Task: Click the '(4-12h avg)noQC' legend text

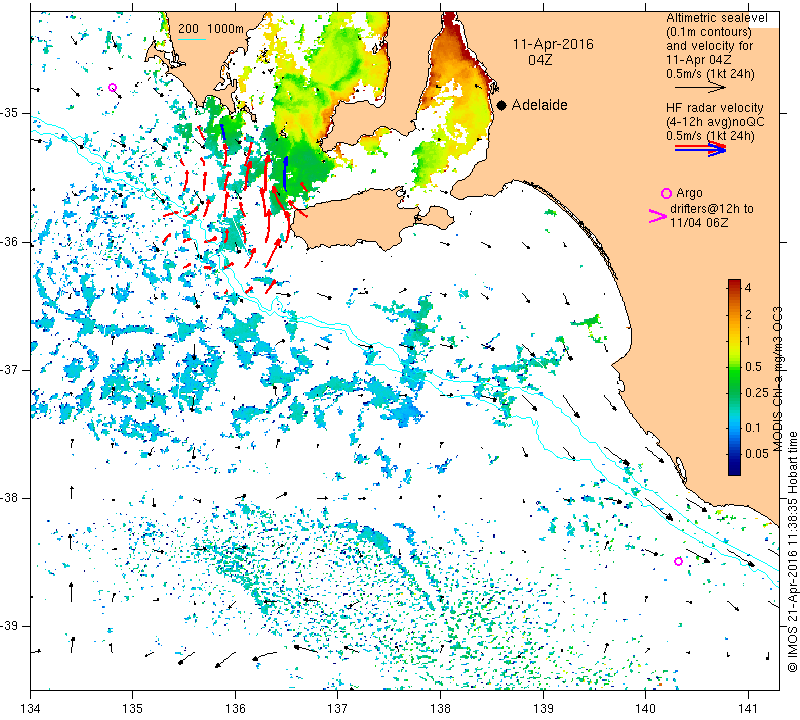Action: click(x=715, y=122)
